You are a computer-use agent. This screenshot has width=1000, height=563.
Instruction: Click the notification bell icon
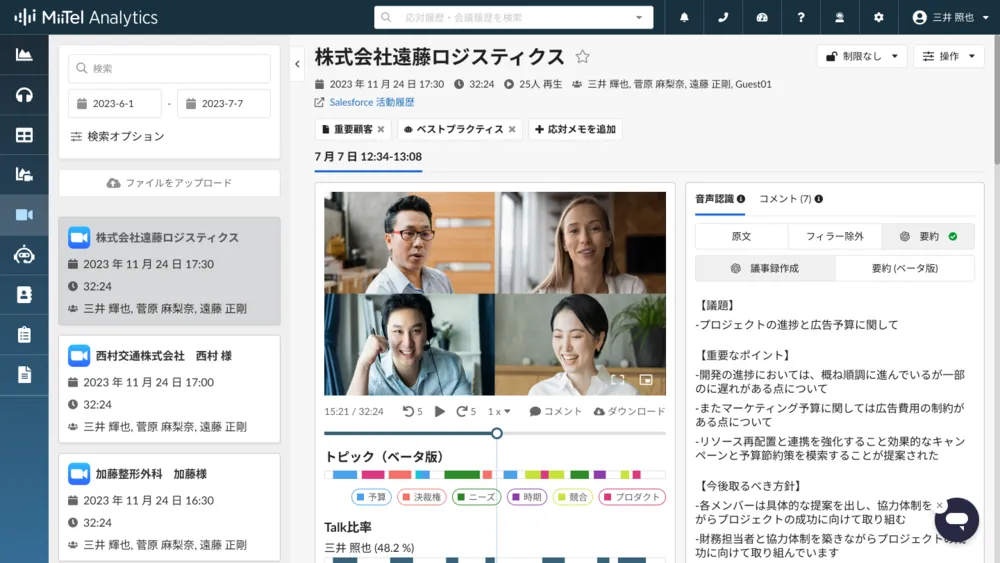coord(684,17)
